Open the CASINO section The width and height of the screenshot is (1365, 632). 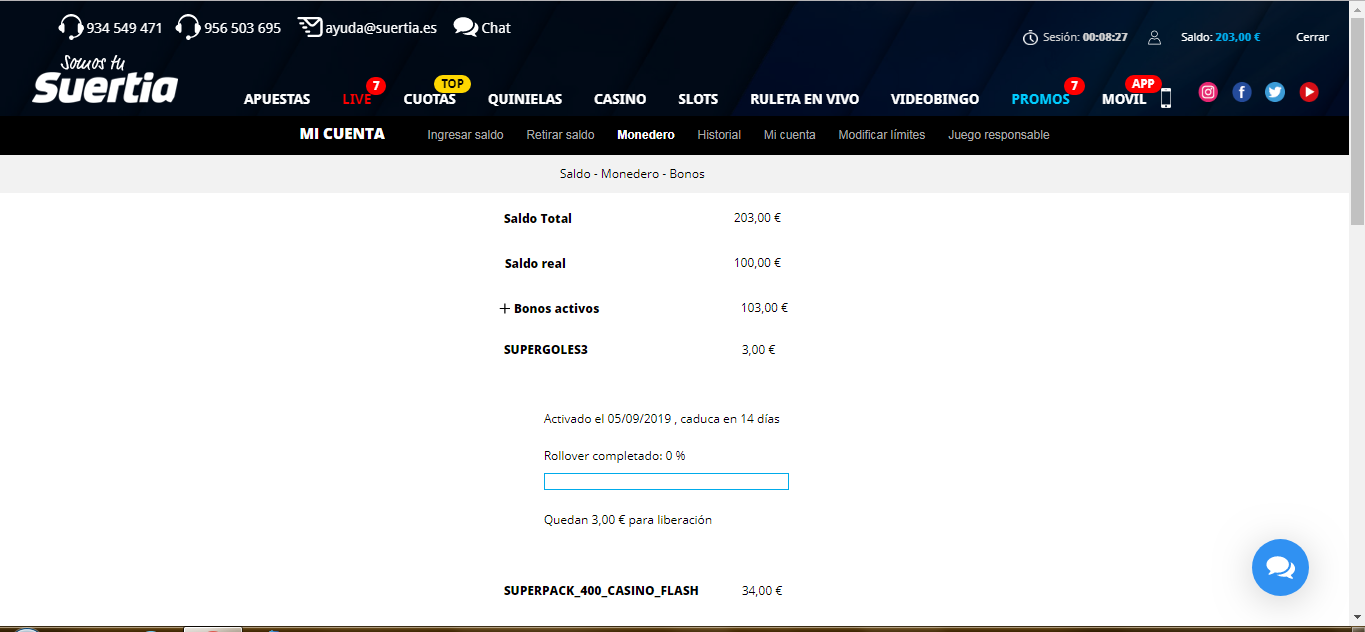coord(620,99)
